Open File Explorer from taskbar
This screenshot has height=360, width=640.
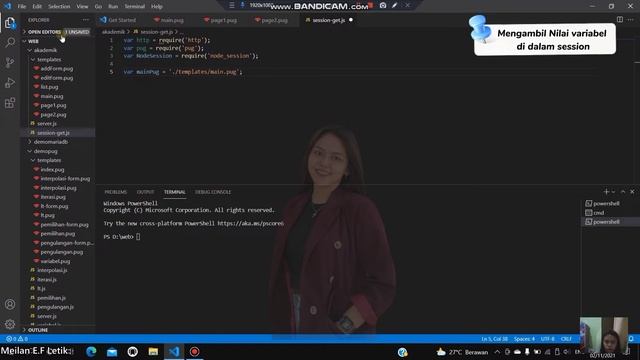coord(153,351)
